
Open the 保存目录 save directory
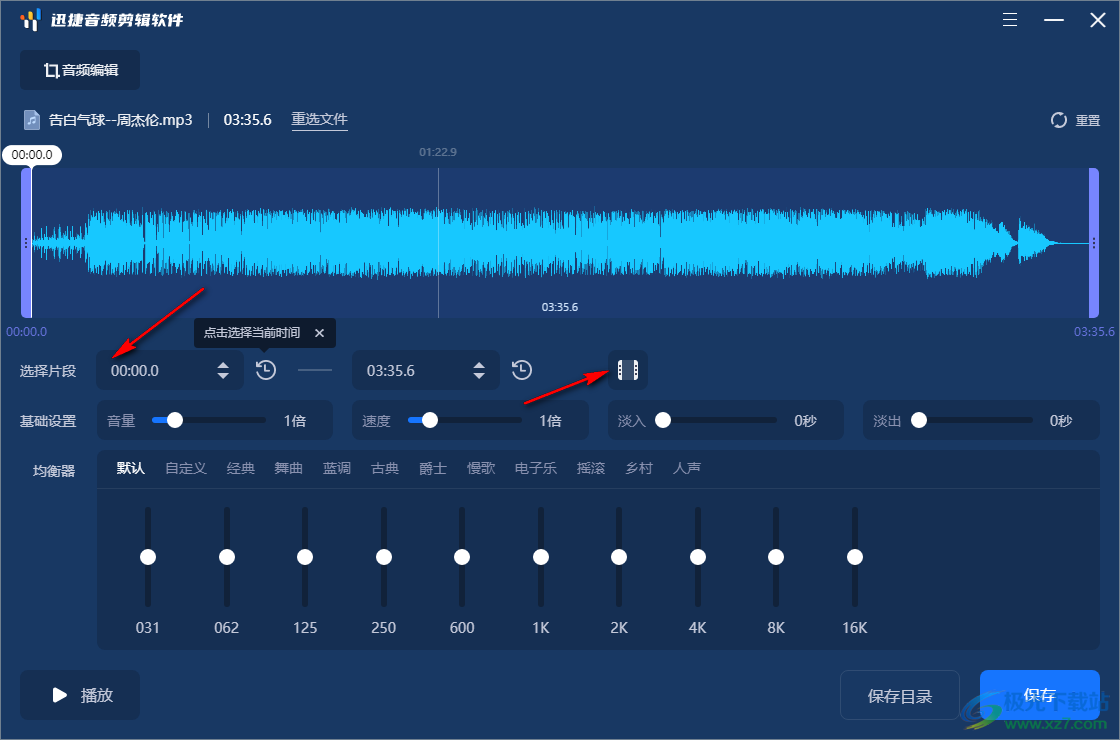click(x=900, y=695)
